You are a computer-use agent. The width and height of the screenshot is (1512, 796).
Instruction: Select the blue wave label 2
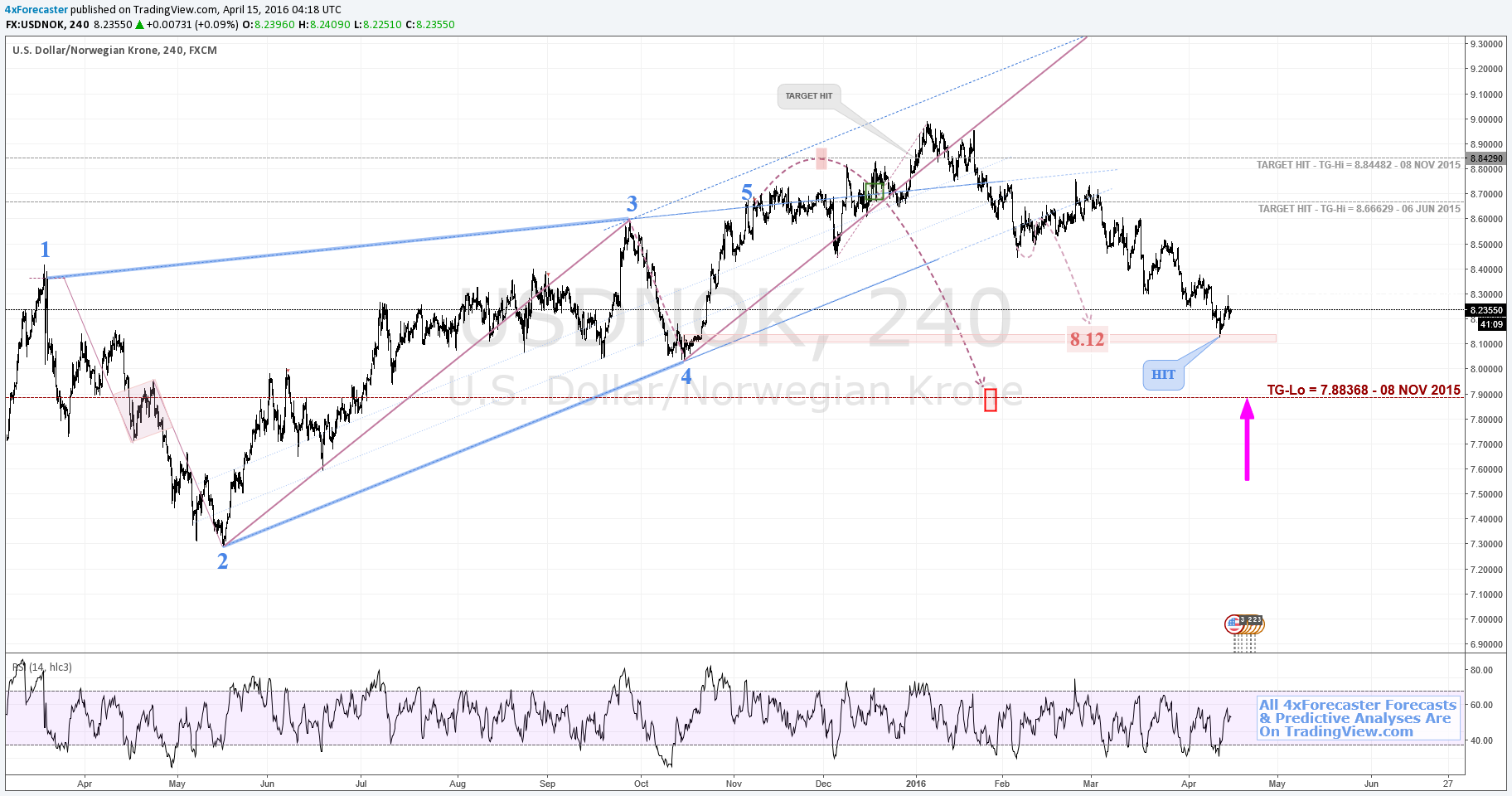222,561
